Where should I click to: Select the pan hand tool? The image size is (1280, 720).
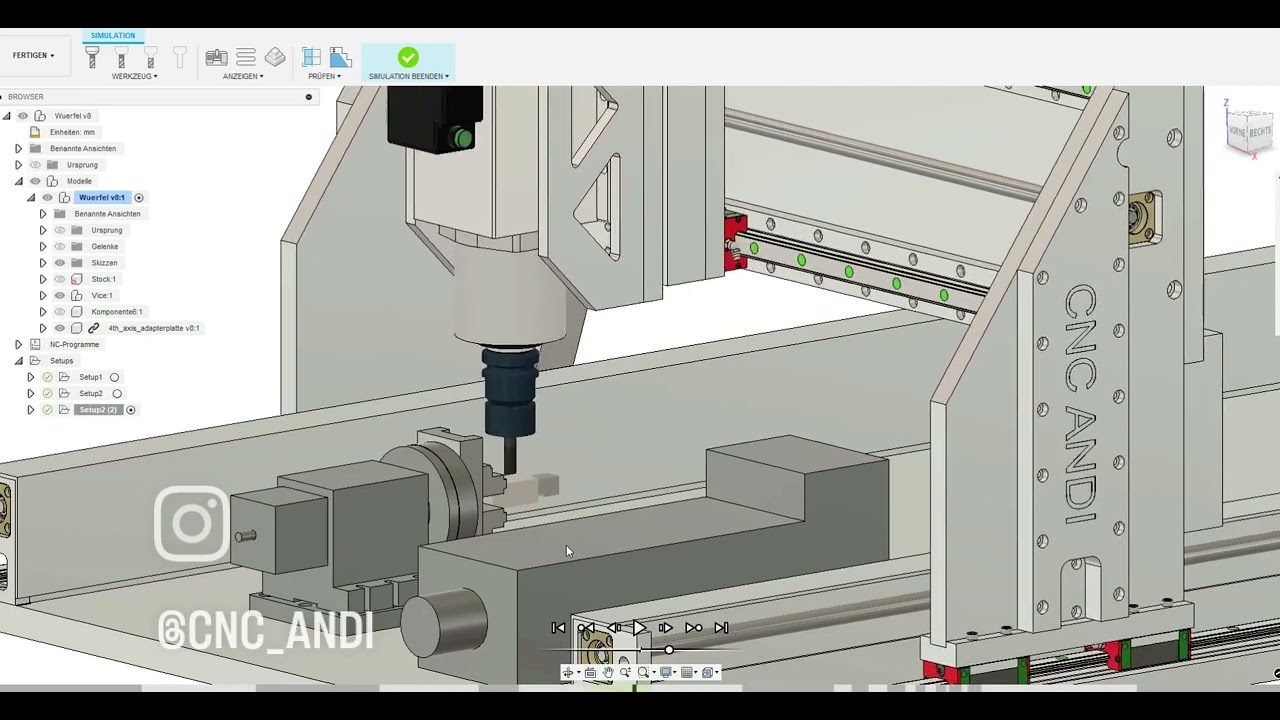(x=608, y=673)
